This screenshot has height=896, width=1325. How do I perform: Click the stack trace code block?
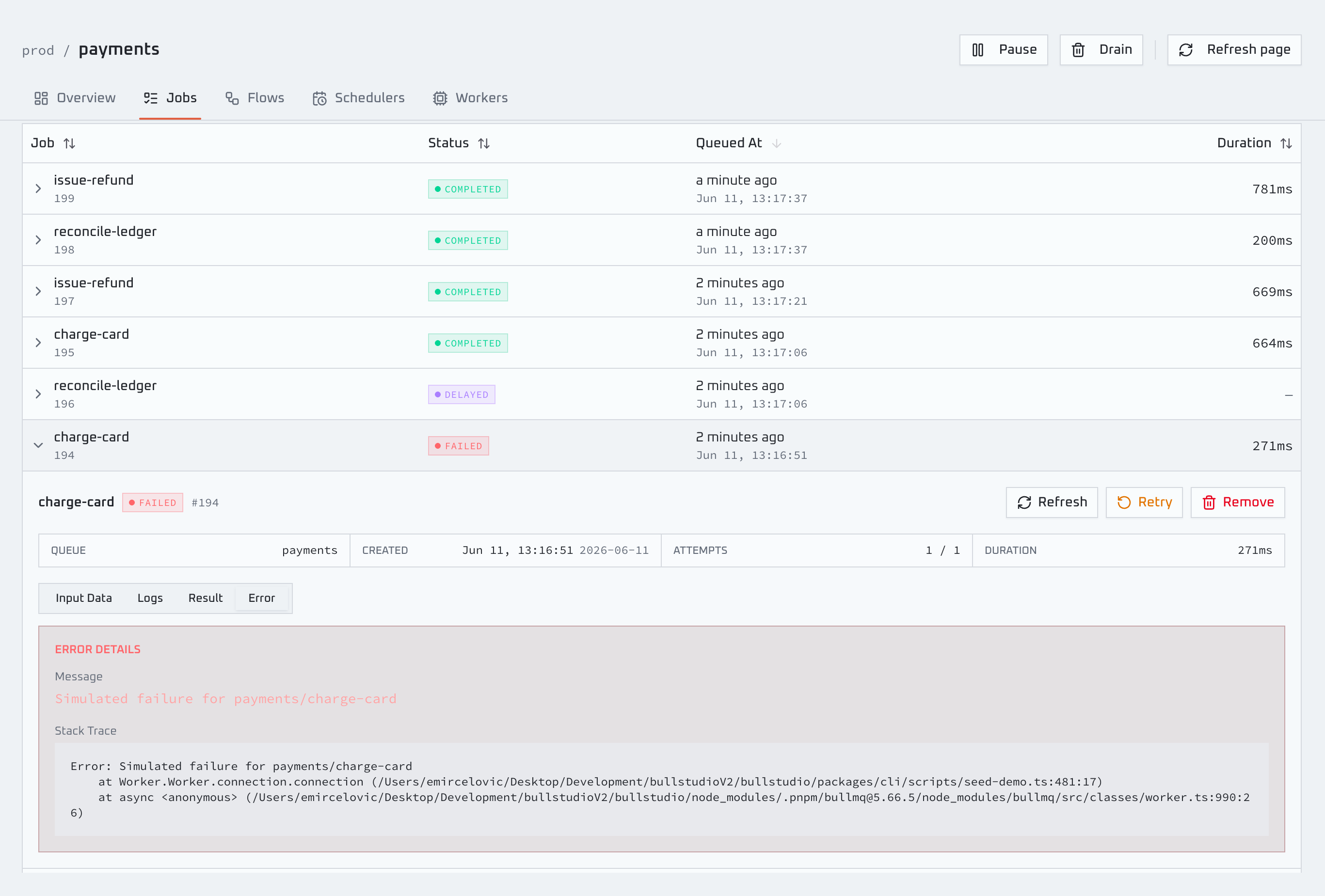coord(661,789)
